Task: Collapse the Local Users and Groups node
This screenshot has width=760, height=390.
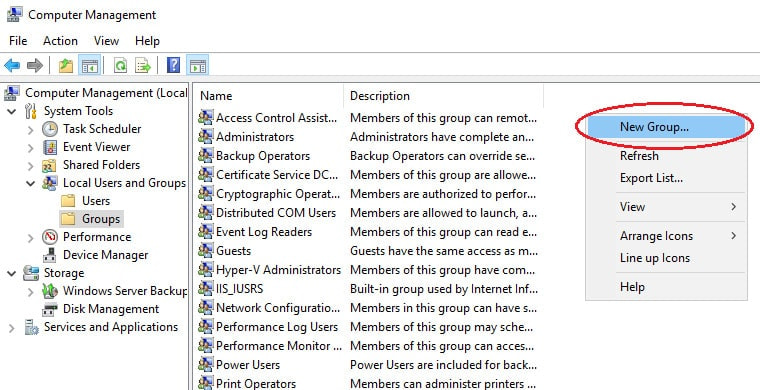Action: click(31, 184)
